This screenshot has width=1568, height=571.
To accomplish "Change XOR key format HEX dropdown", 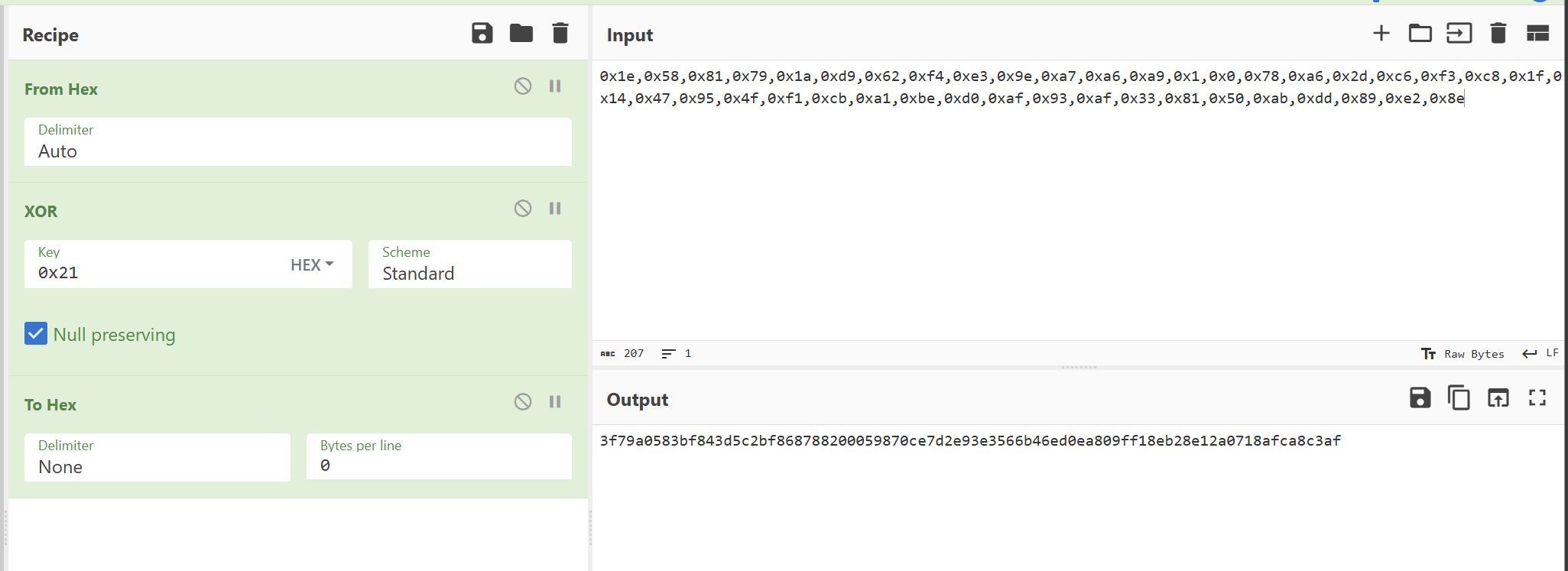I will (x=312, y=264).
